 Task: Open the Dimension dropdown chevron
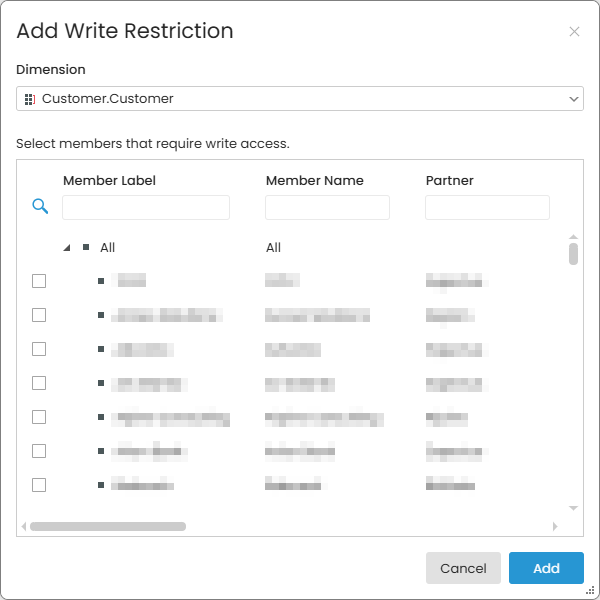573,99
